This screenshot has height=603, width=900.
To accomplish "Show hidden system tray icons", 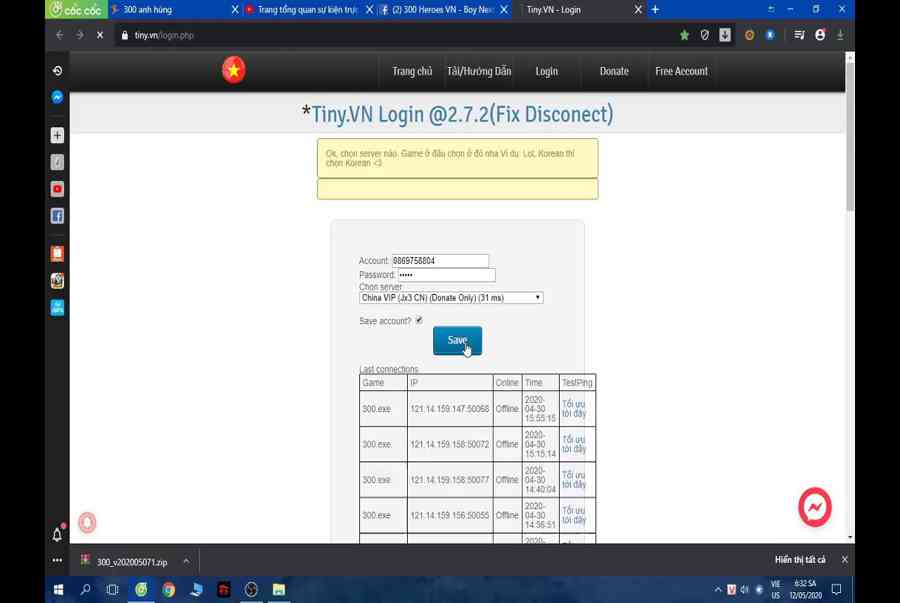I will (x=717, y=590).
